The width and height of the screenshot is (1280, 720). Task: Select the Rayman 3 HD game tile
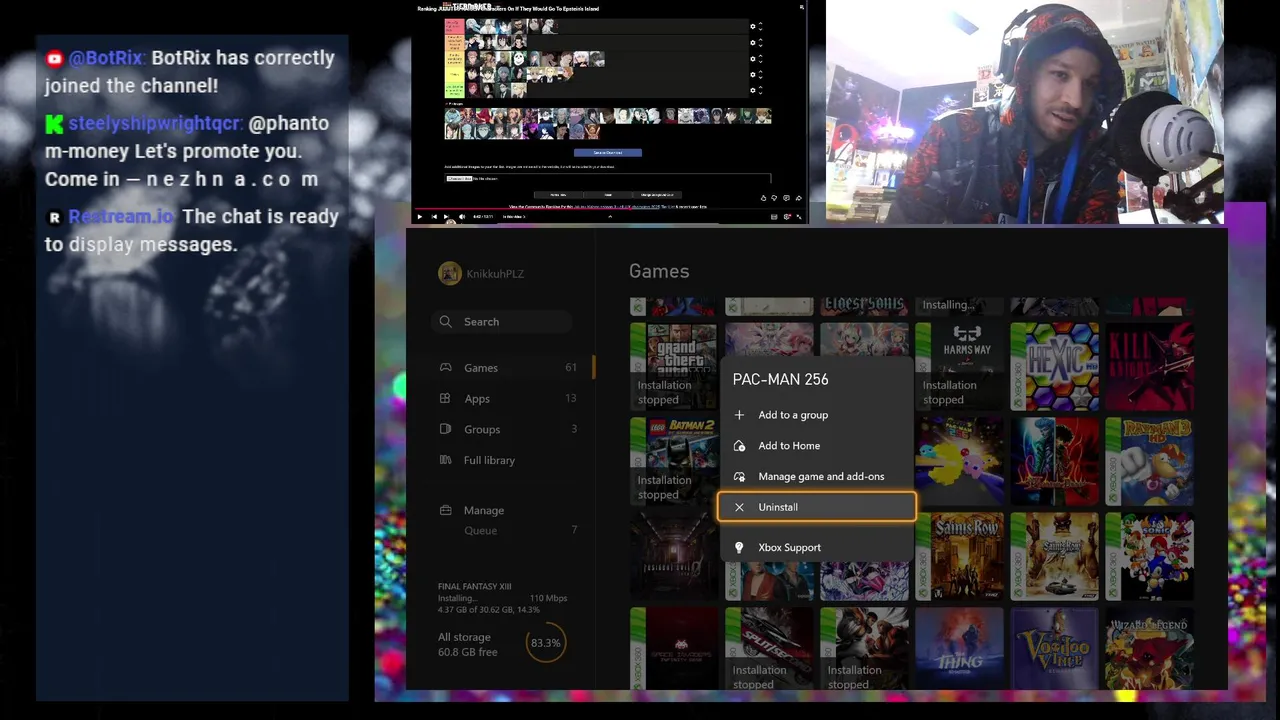pos(1149,461)
